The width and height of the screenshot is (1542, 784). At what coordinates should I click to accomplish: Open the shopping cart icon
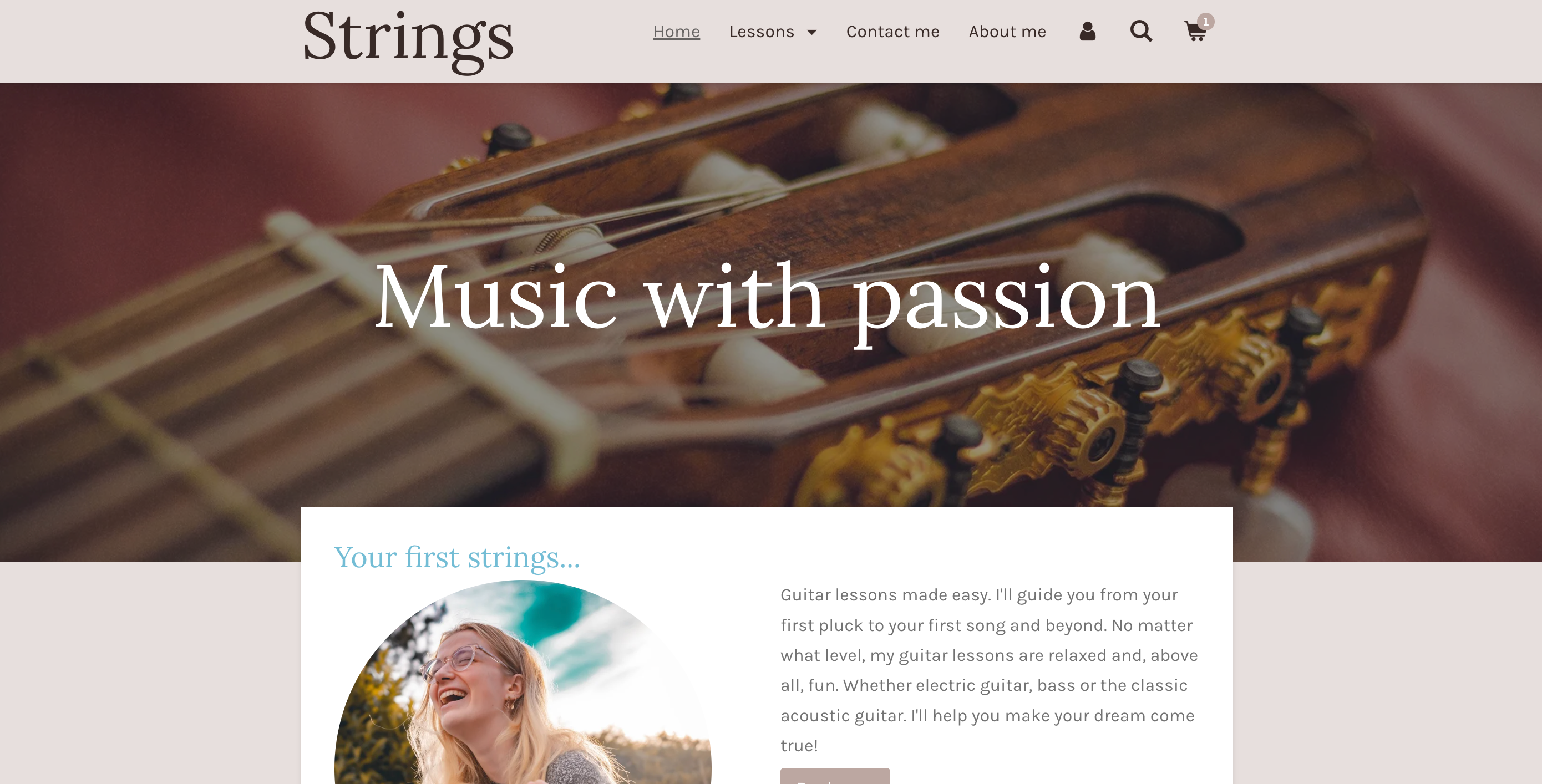click(1195, 31)
